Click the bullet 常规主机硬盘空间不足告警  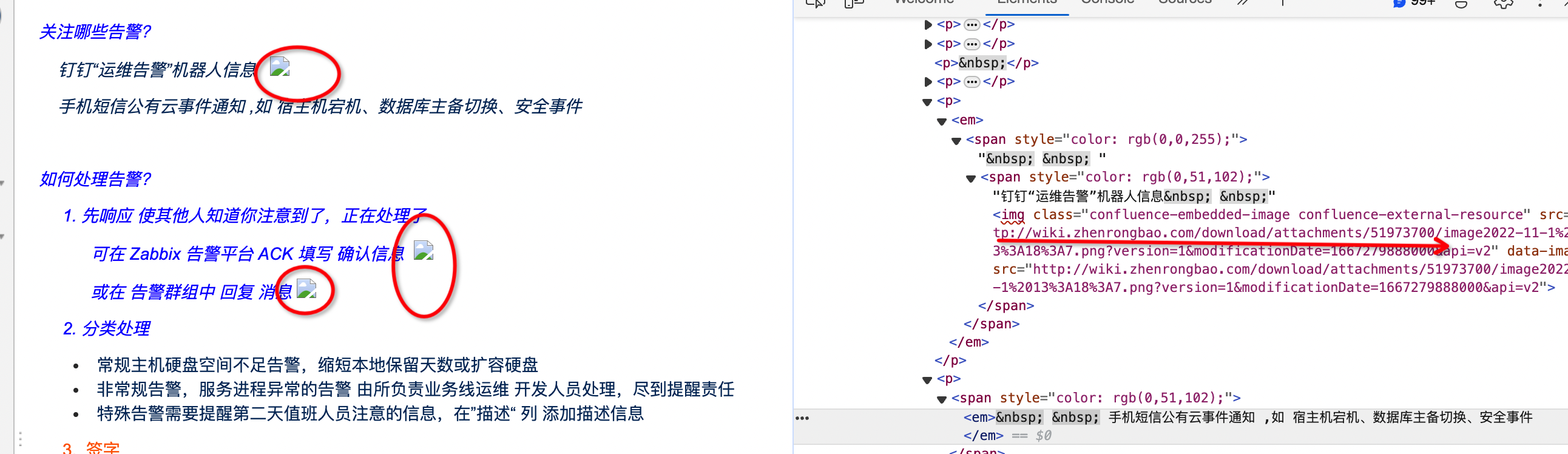(x=318, y=365)
